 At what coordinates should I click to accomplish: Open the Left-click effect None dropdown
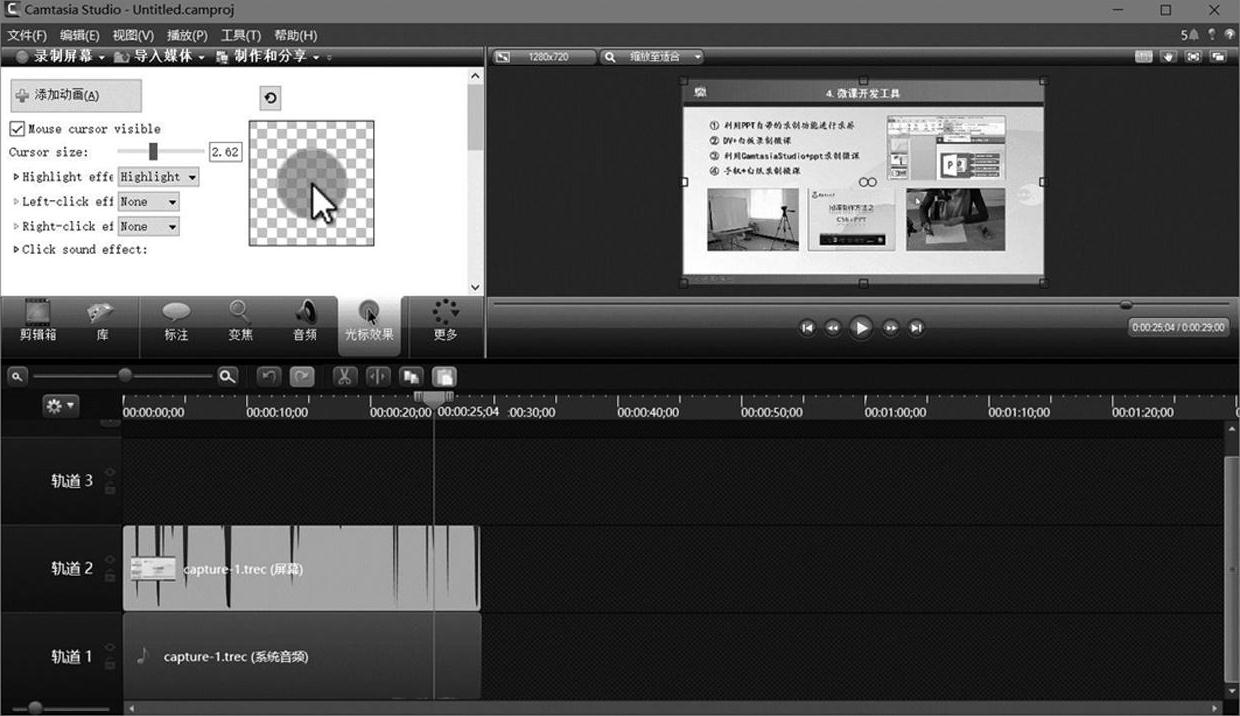pyautogui.click(x=148, y=202)
